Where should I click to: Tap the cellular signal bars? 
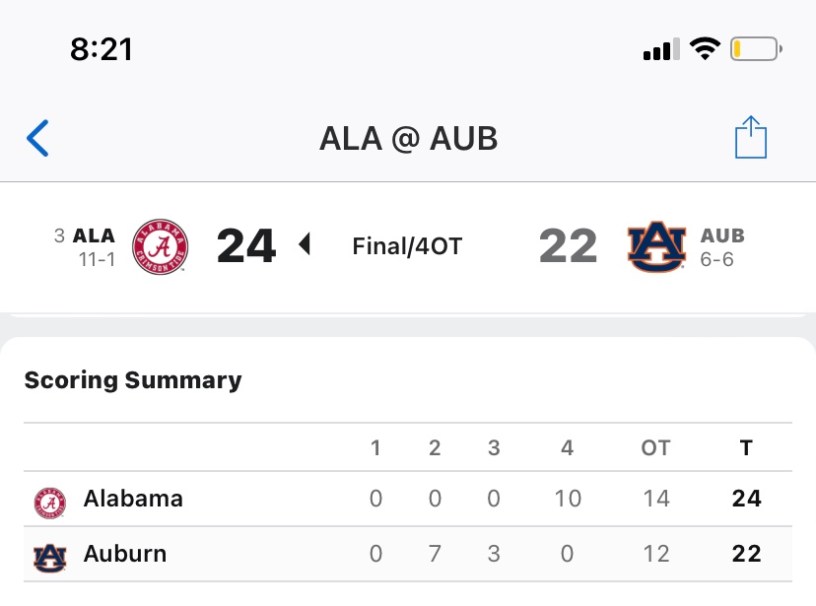point(661,49)
